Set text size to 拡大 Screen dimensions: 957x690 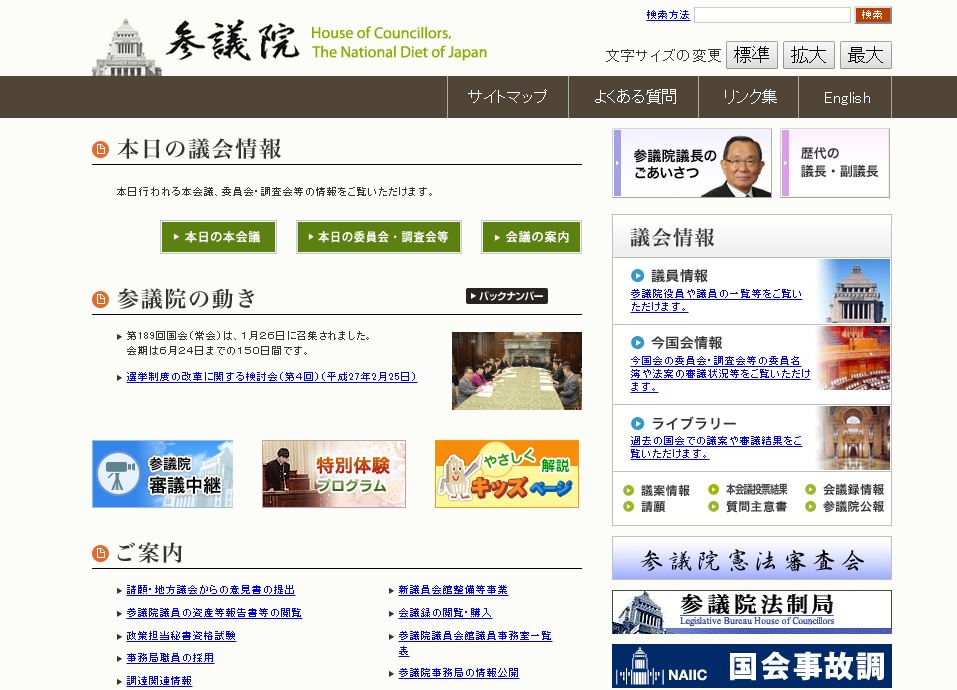click(809, 55)
